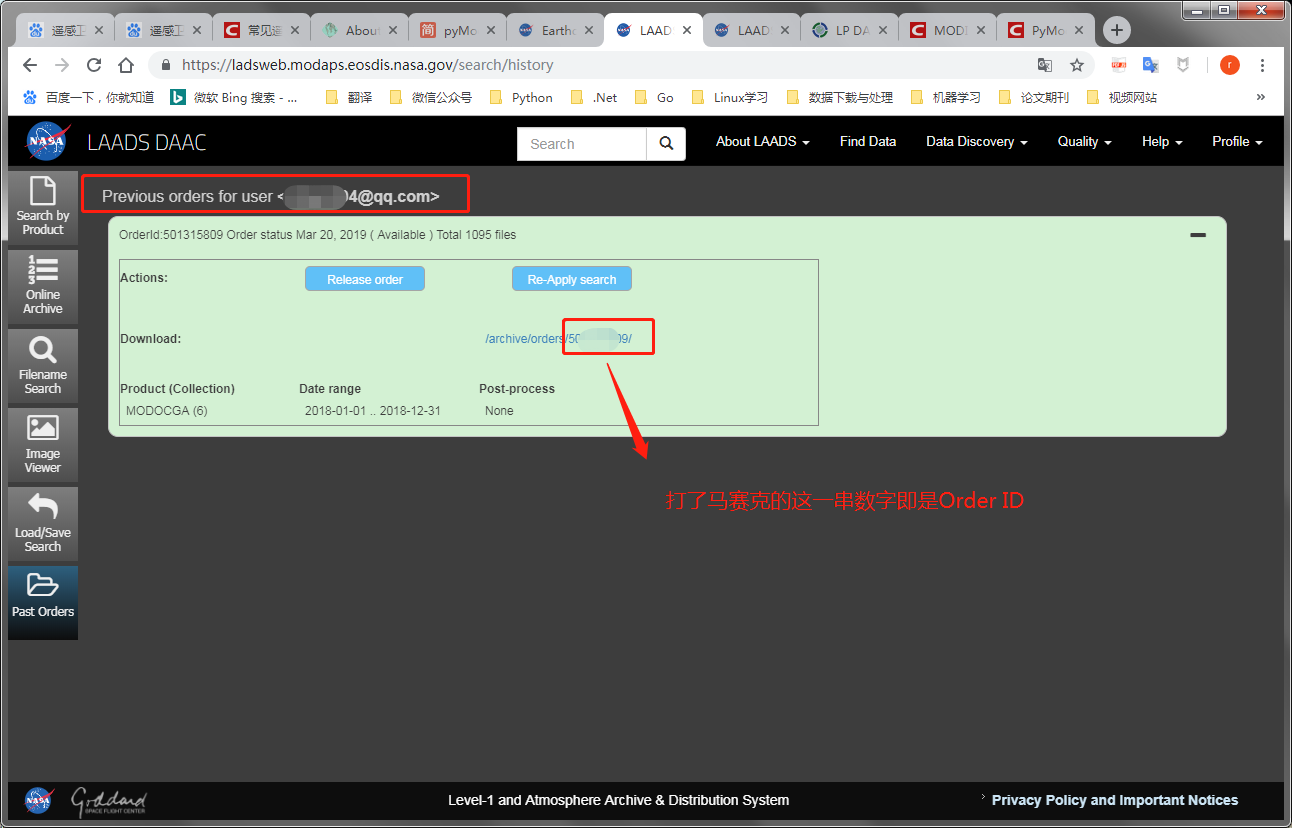This screenshot has width=1292, height=828.
Task: Open the Privacy Policy and Important Notices link
Action: click(x=1114, y=799)
